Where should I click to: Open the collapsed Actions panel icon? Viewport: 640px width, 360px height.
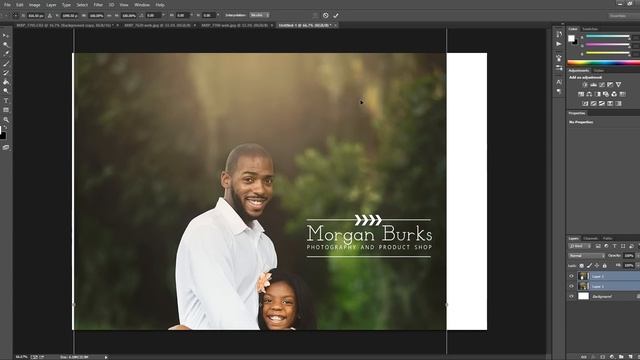(x=559, y=44)
